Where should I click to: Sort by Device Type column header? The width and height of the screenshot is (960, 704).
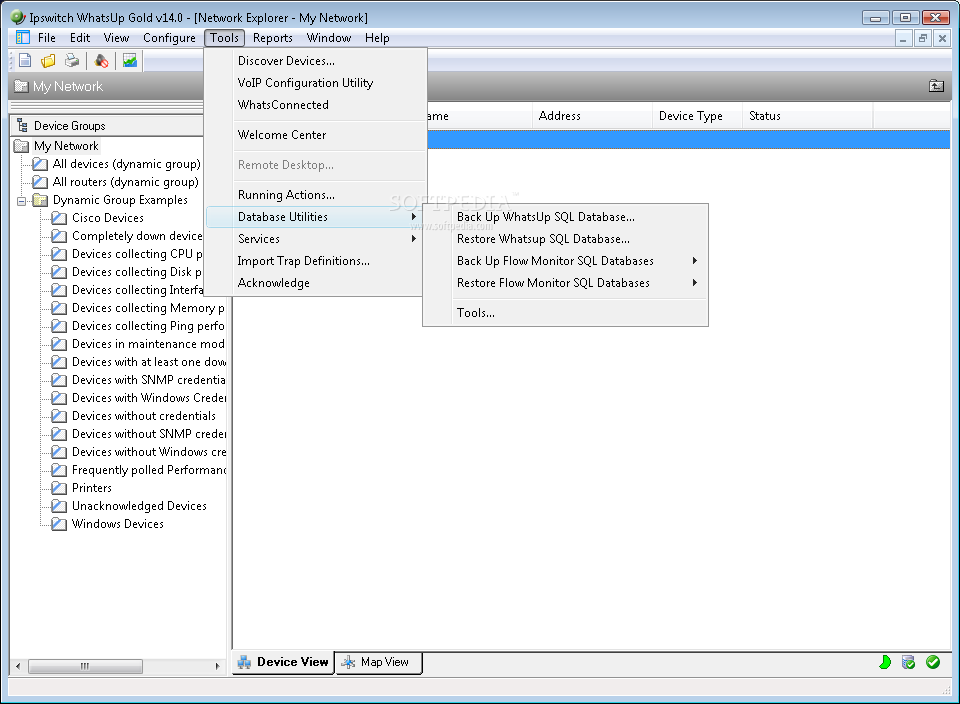tap(698, 116)
